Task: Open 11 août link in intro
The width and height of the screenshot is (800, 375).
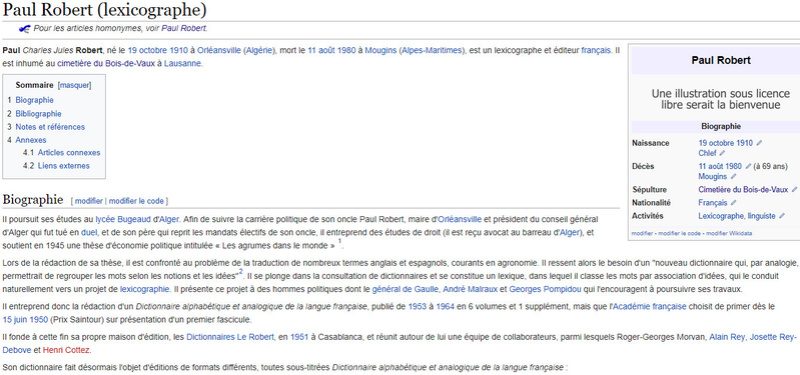Action: pyautogui.click(x=321, y=51)
